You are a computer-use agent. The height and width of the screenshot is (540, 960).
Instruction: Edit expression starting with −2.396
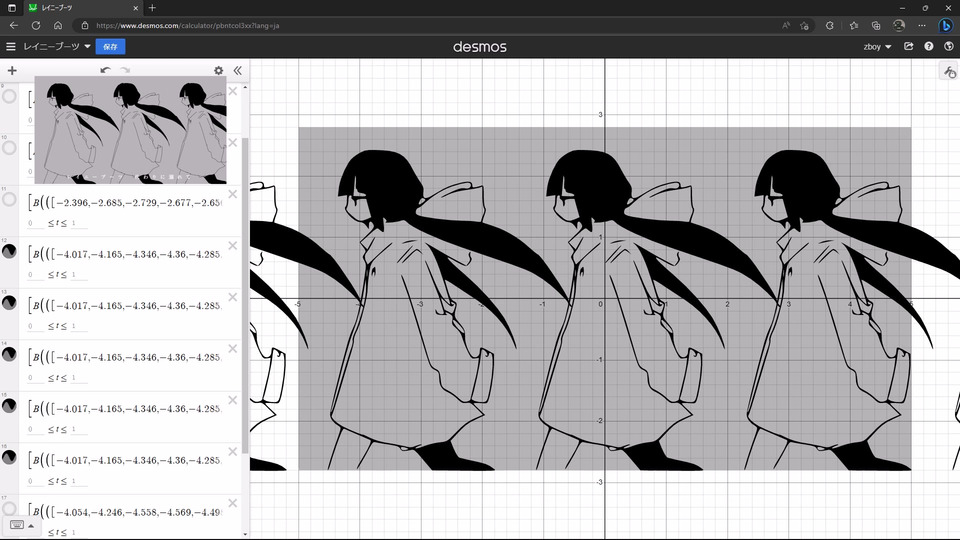tap(125, 203)
